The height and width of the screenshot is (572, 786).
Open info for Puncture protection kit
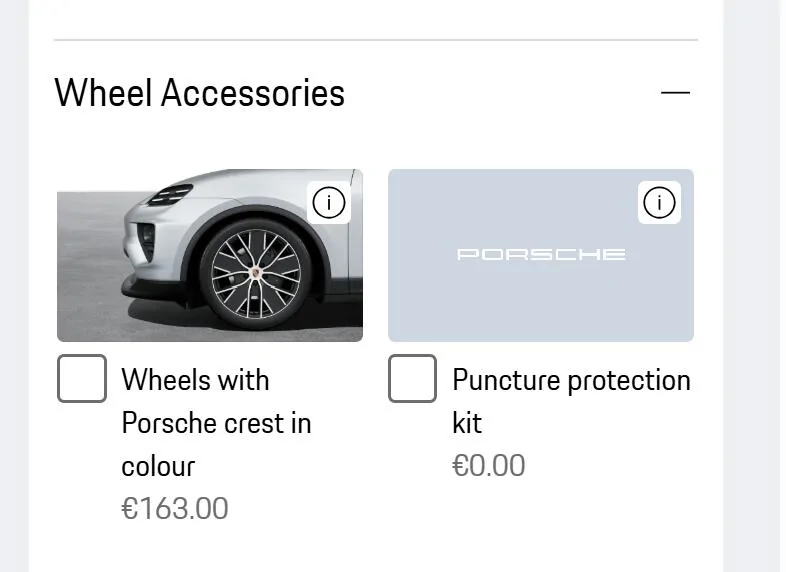click(659, 203)
